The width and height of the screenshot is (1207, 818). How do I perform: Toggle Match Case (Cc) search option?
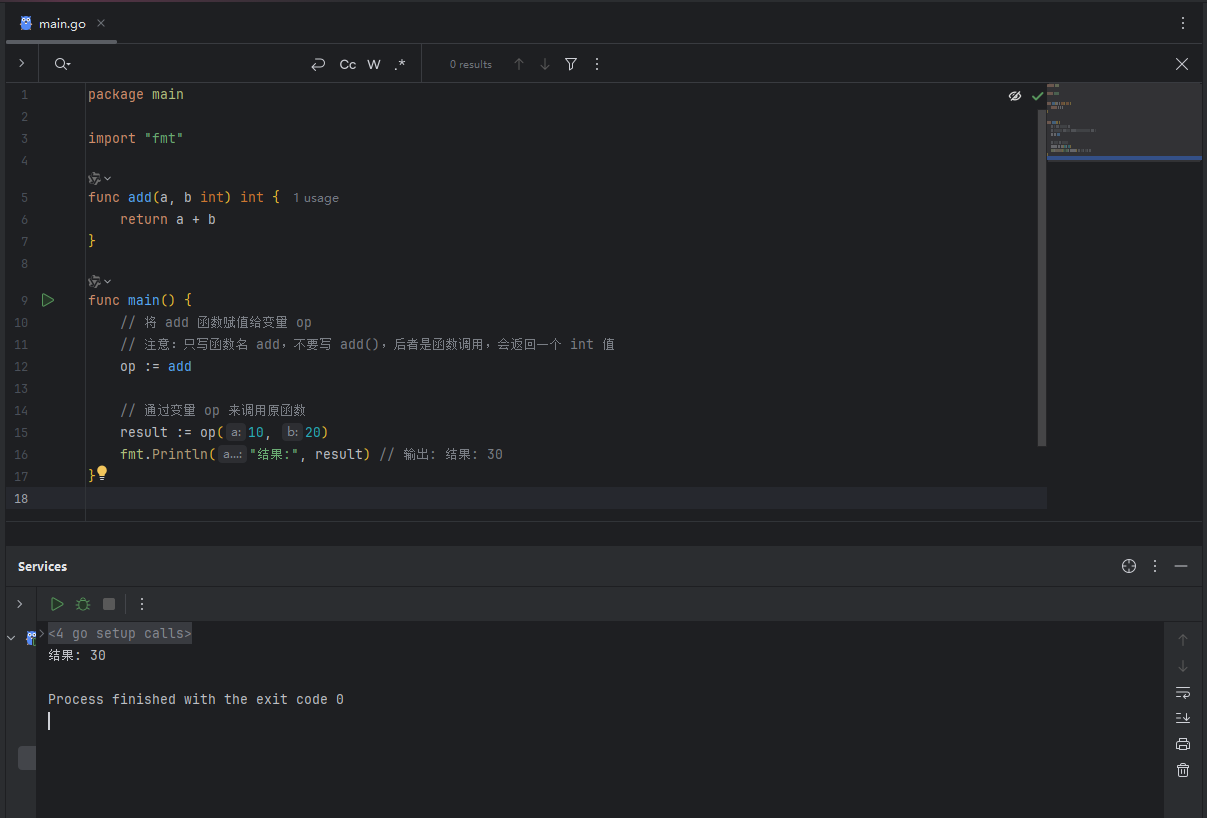347,64
